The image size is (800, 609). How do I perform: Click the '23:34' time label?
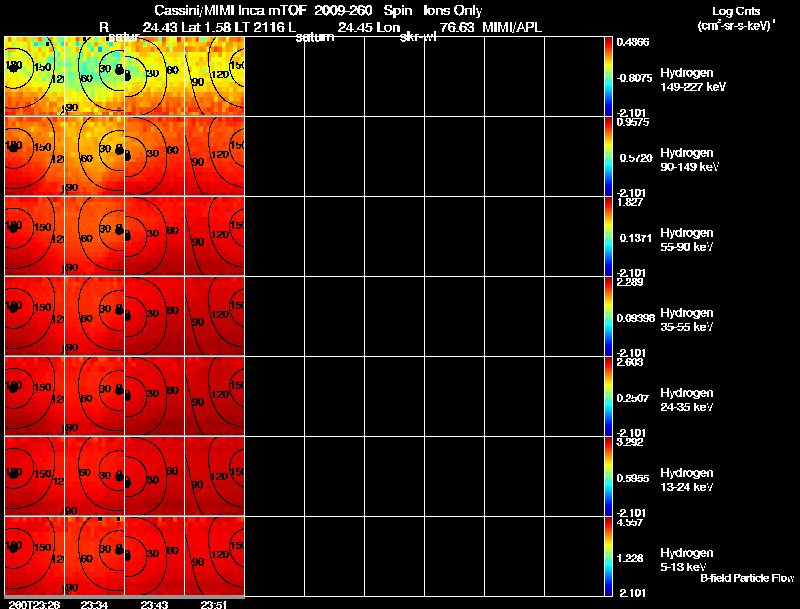click(94, 604)
